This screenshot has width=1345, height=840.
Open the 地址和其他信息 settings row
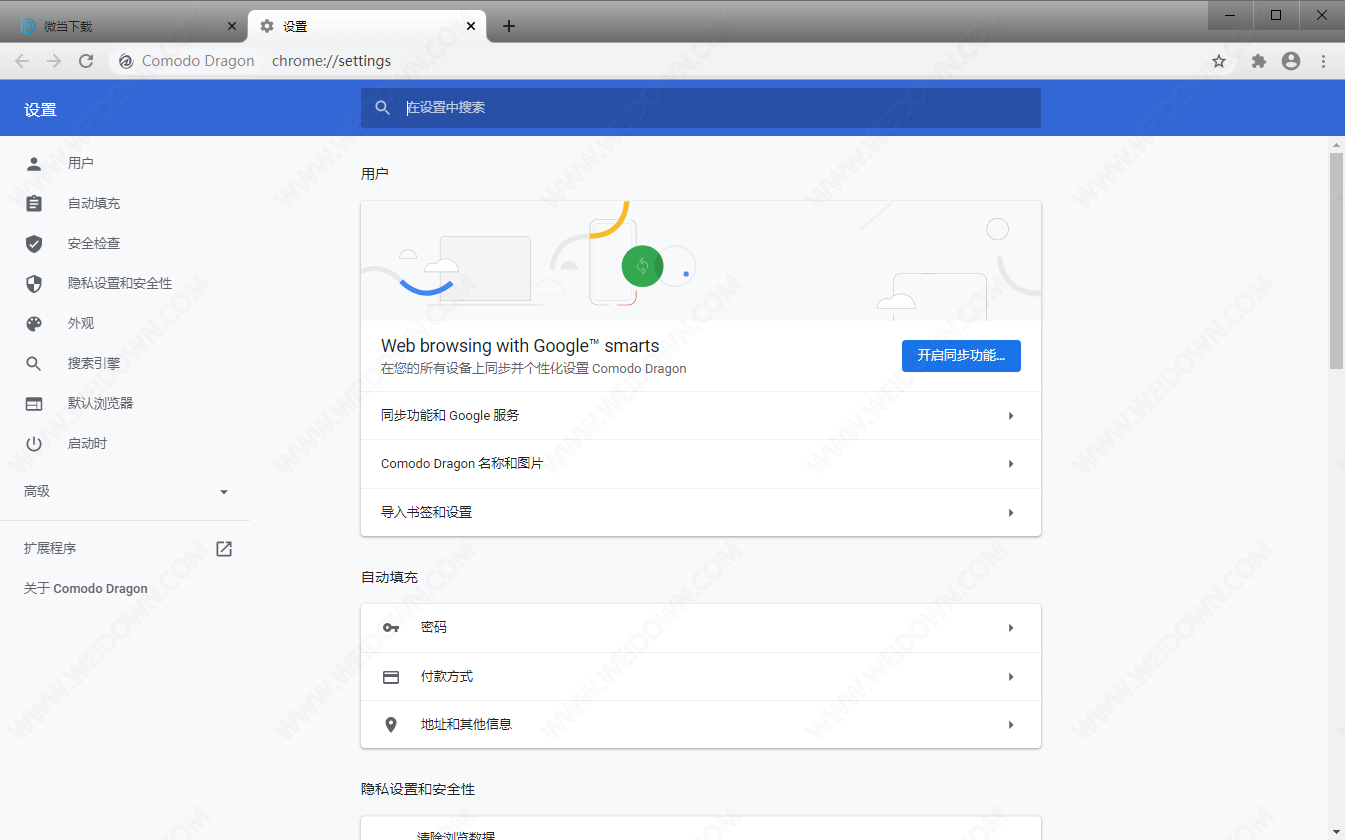(701, 725)
